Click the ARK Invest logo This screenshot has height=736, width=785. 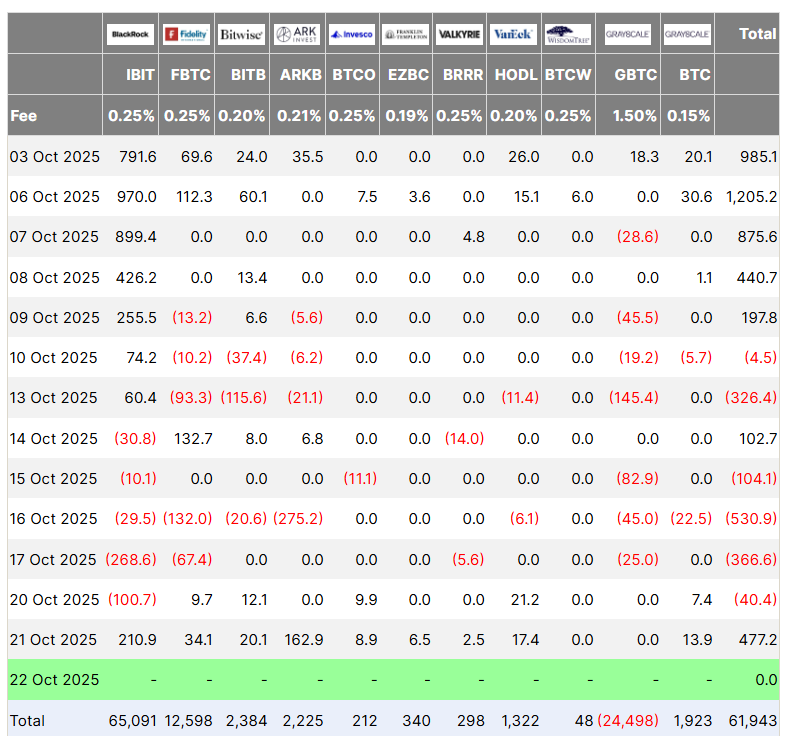pos(297,34)
